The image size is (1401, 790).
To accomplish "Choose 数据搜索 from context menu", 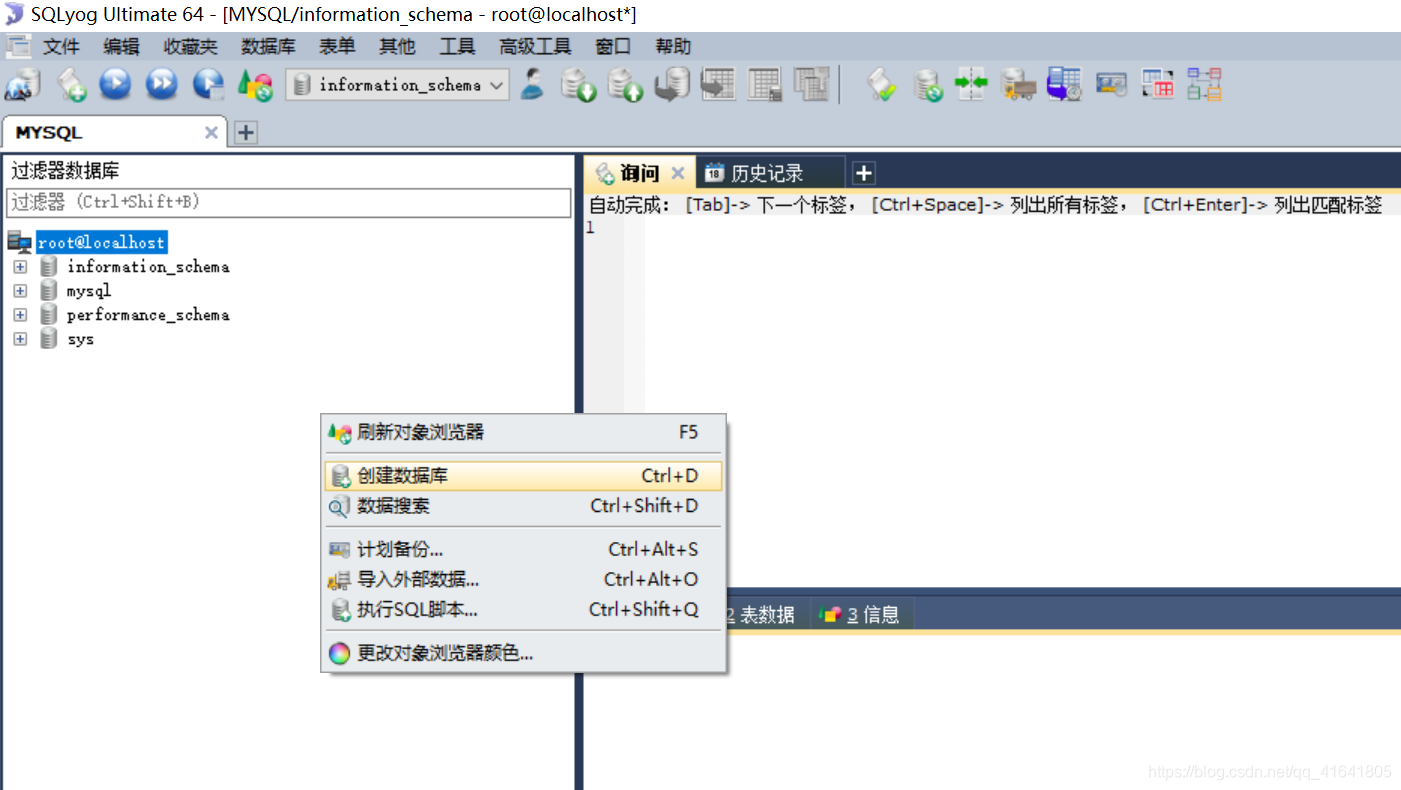I will tap(523, 506).
